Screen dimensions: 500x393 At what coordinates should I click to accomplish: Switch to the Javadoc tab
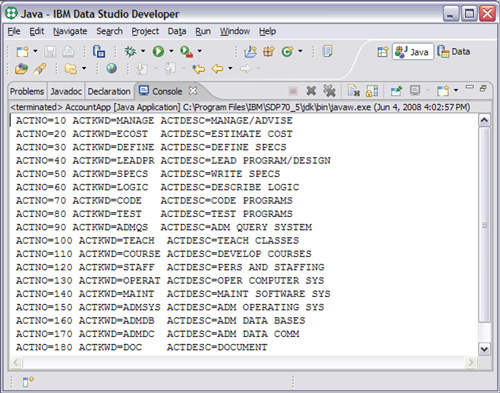click(66, 91)
